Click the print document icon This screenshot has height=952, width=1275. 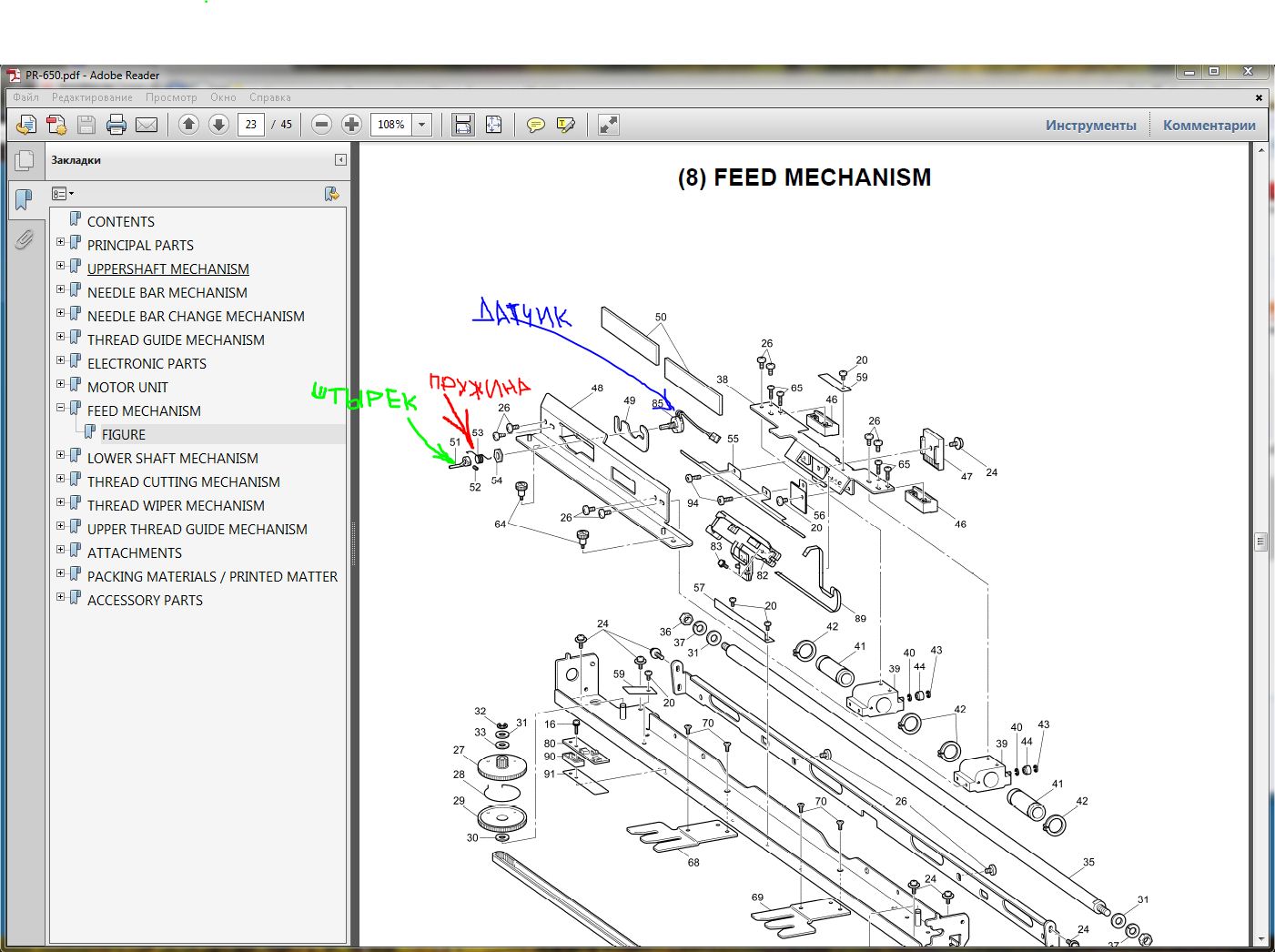click(x=116, y=125)
